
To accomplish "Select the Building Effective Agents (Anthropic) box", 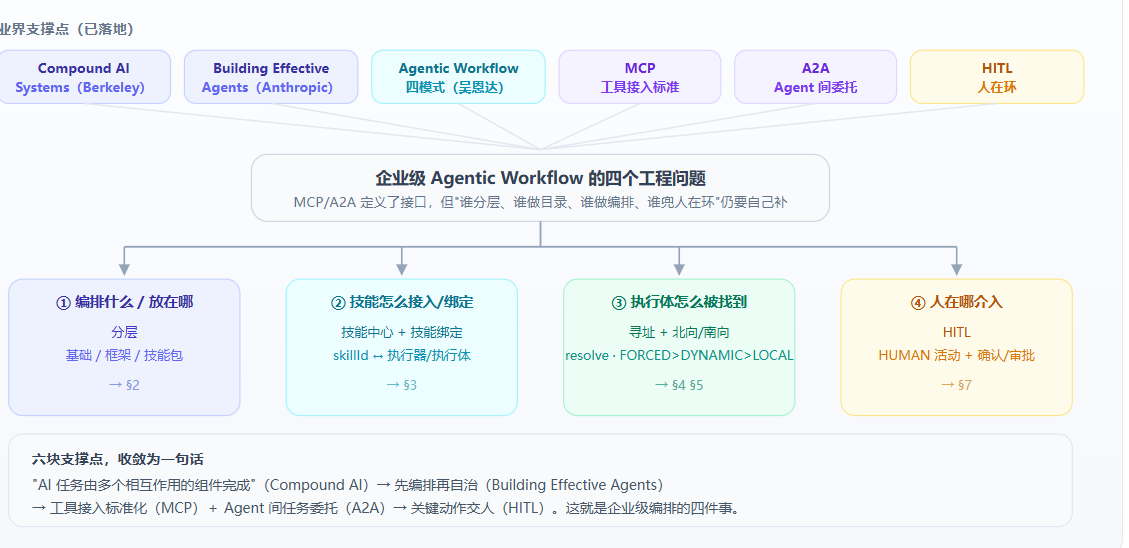I will 271,77.
